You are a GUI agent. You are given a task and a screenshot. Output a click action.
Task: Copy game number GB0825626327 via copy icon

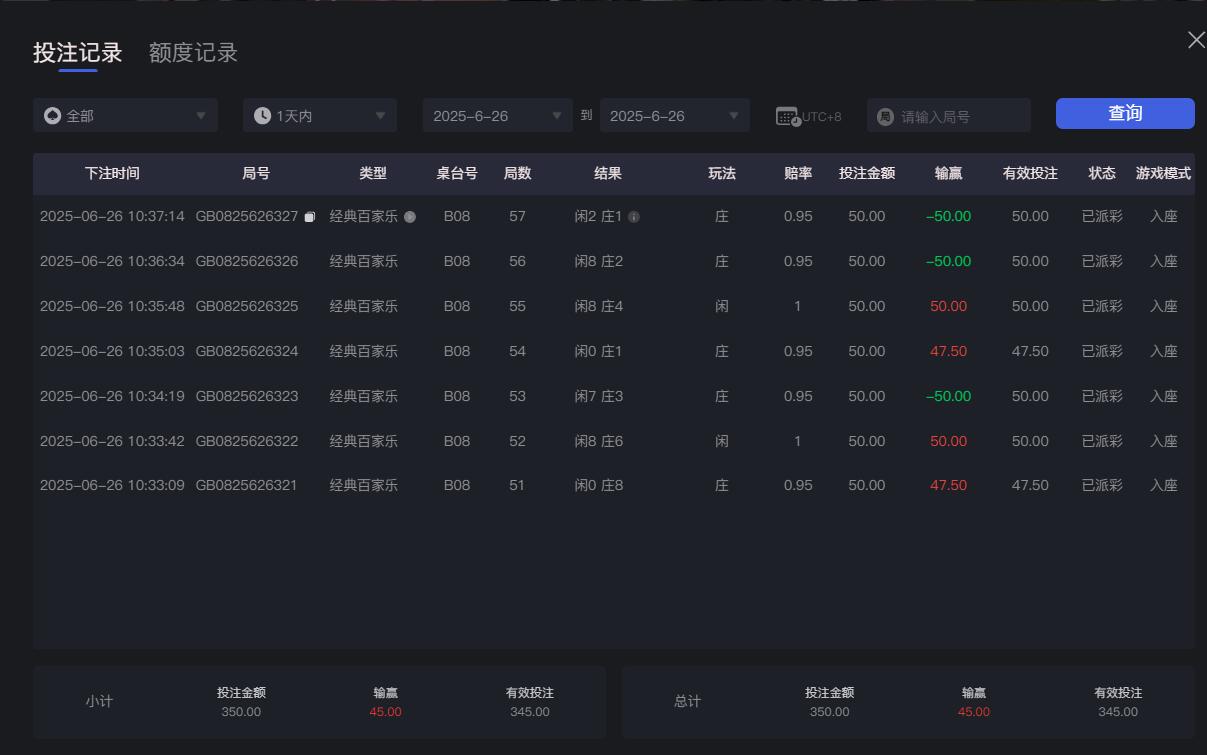click(x=309, y=215)
